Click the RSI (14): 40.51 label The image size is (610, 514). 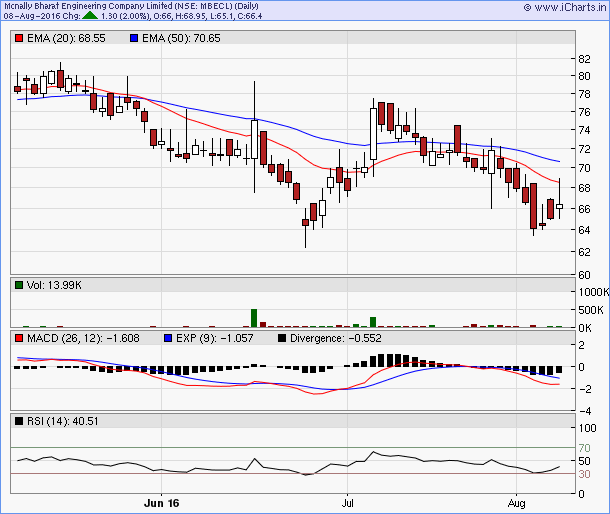[x=63, y=421]
